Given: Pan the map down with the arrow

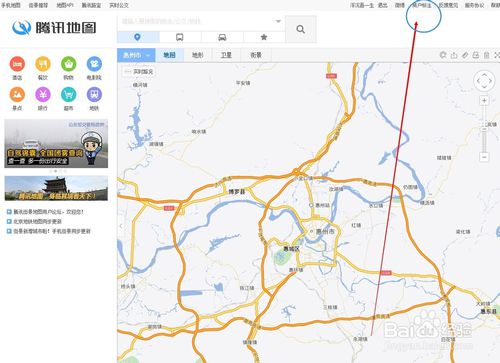Looking at the screenshot, I should [484, 87].
